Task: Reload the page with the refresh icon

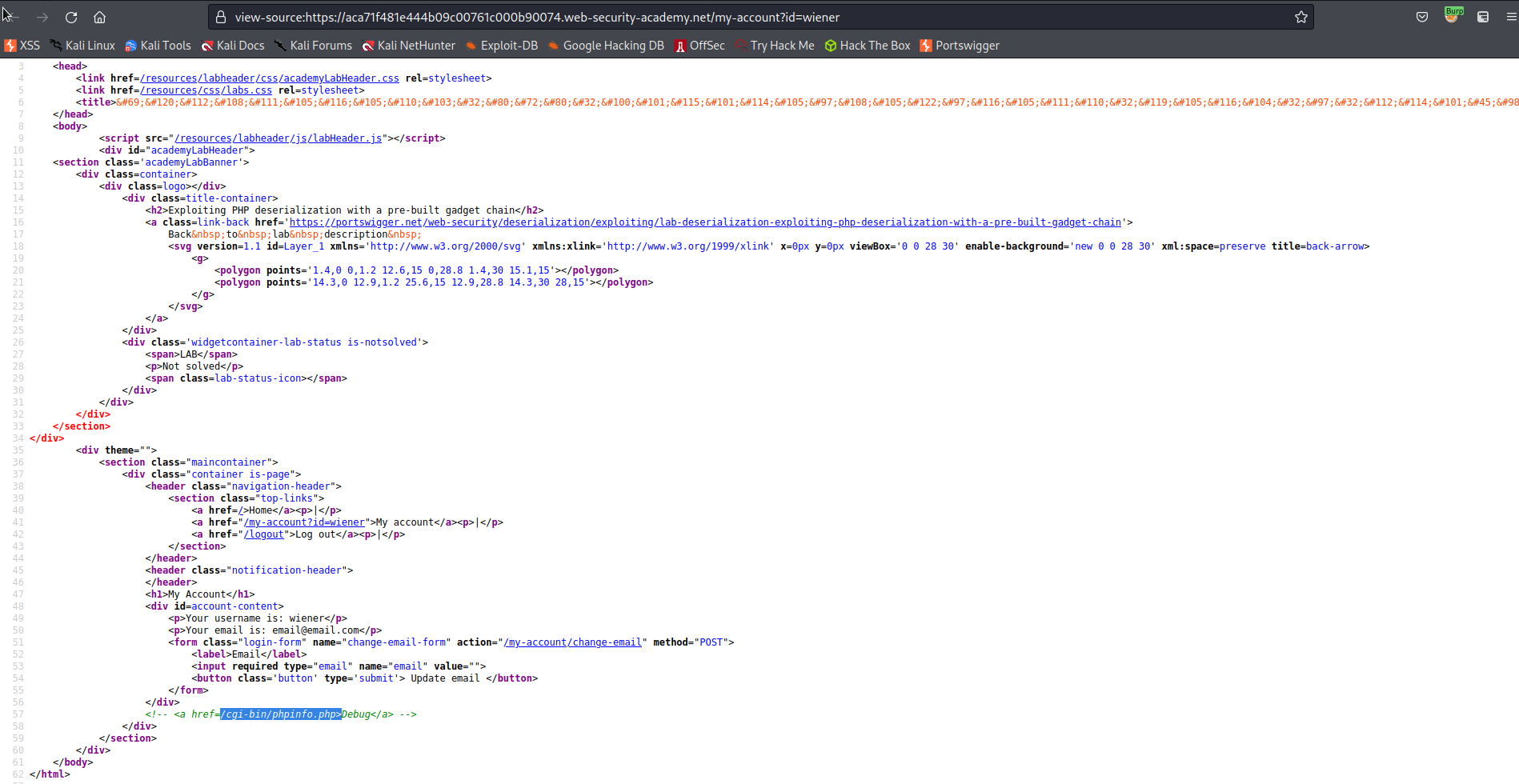Action: point(71,17)
